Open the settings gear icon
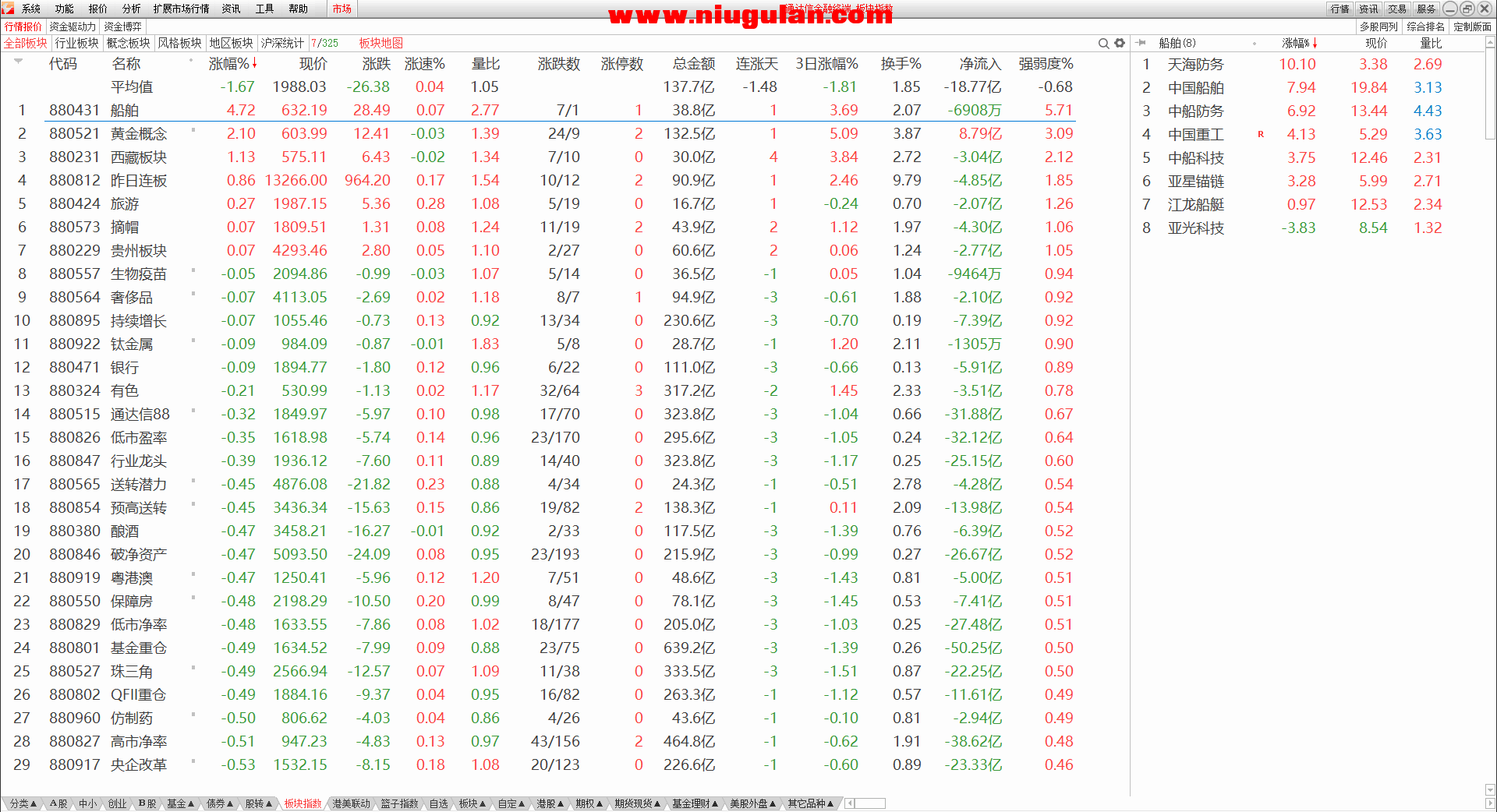The image size is (1497, 812). point(1120,43)
